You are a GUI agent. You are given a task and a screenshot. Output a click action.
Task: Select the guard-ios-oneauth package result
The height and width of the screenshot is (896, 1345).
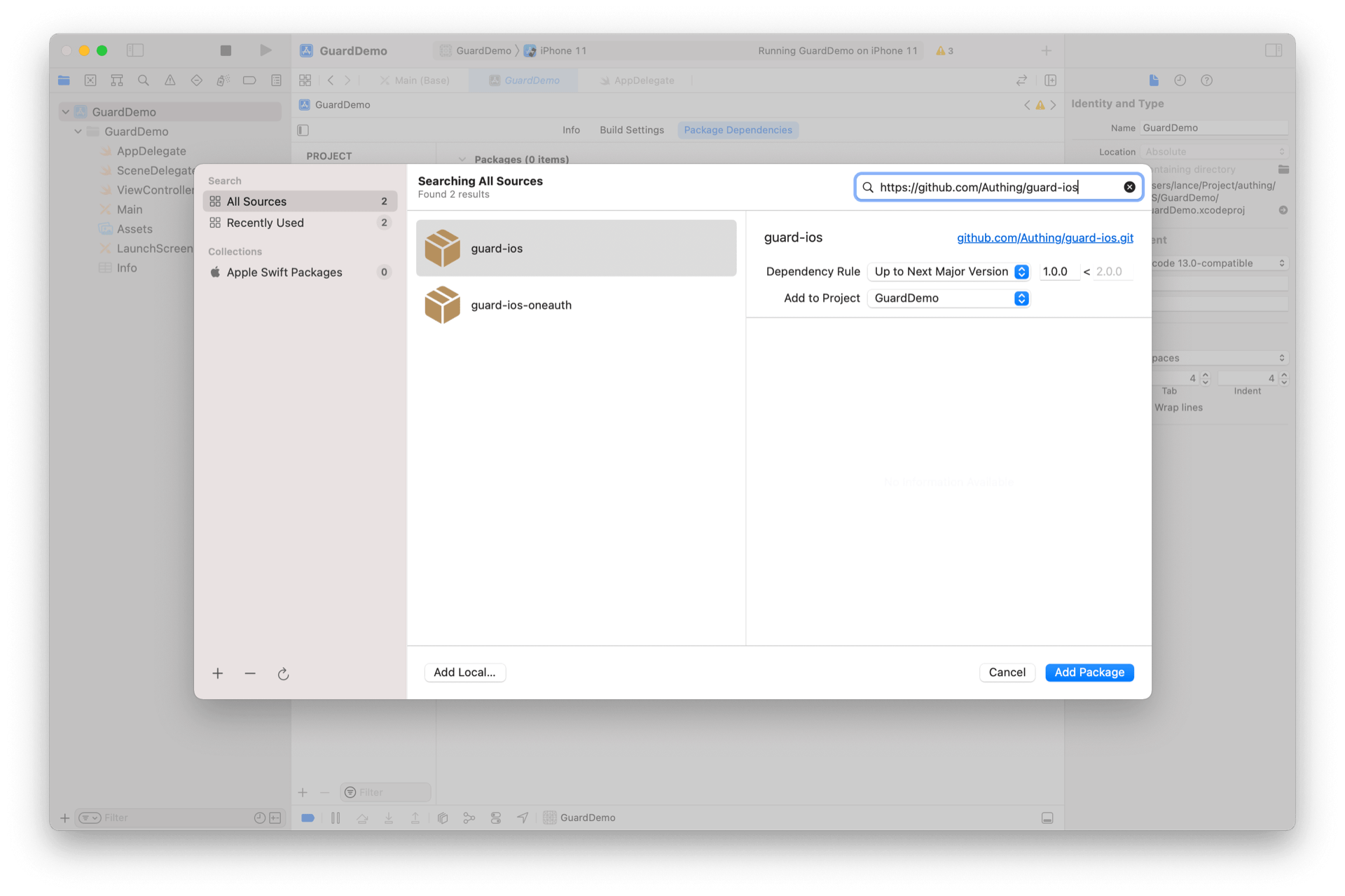pyautogui.click(x=520, y=305)
